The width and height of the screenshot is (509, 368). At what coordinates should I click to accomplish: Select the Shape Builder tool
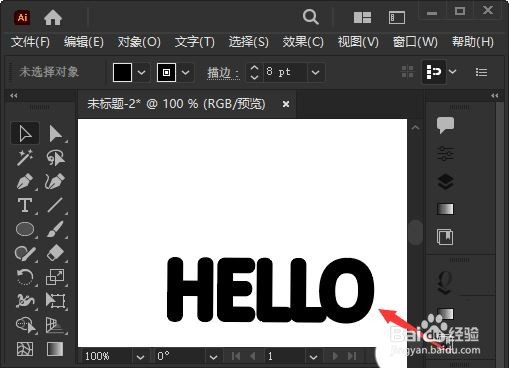point(25,325)
